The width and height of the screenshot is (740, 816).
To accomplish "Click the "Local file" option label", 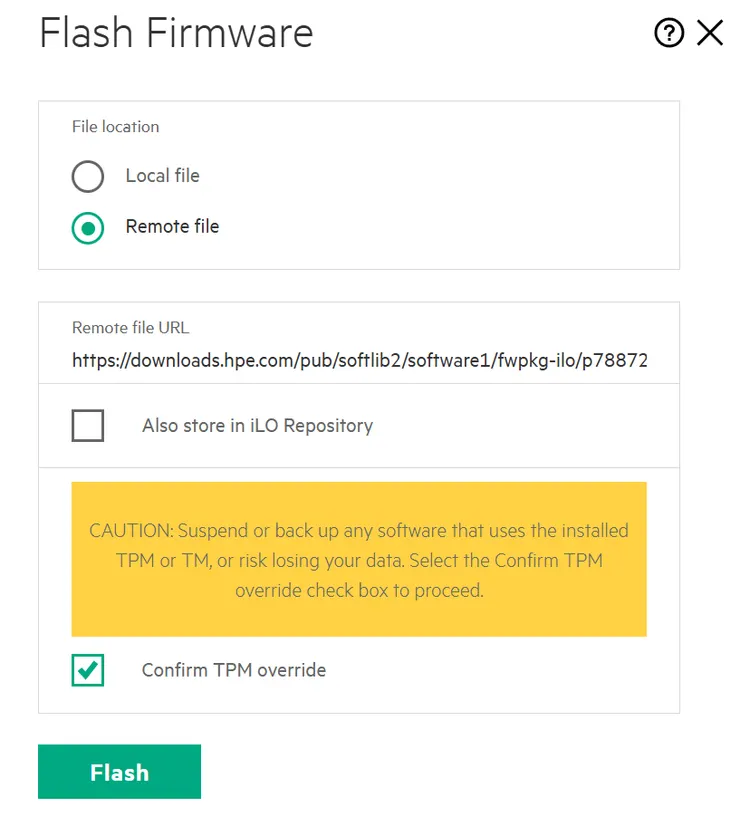I will (162, 176).
